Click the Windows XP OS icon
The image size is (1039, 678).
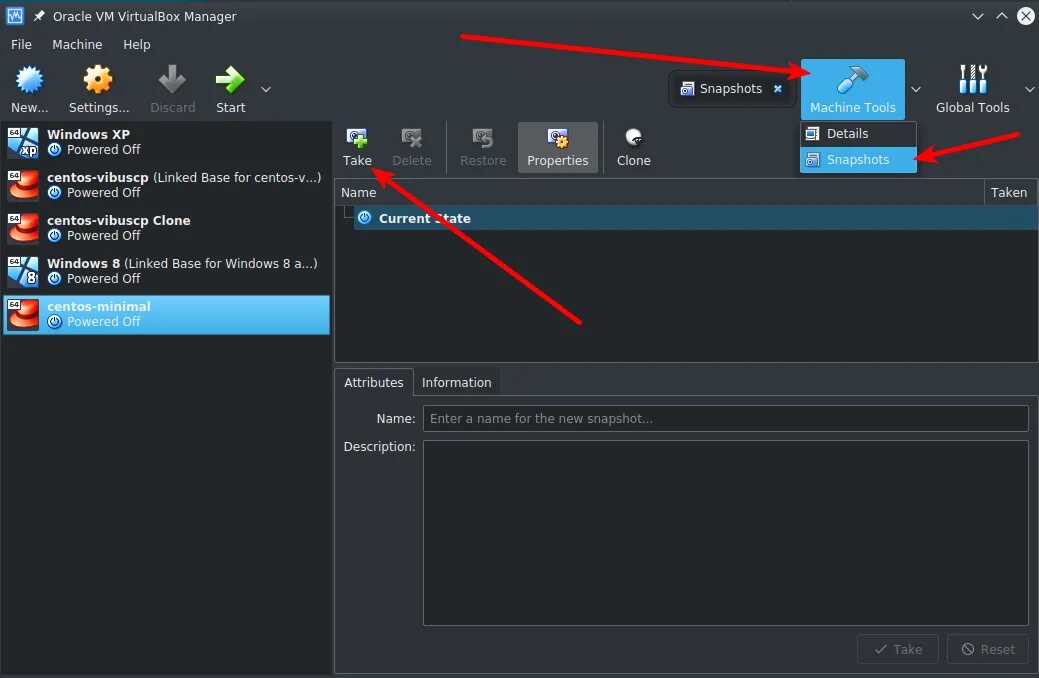click(23, 142)
